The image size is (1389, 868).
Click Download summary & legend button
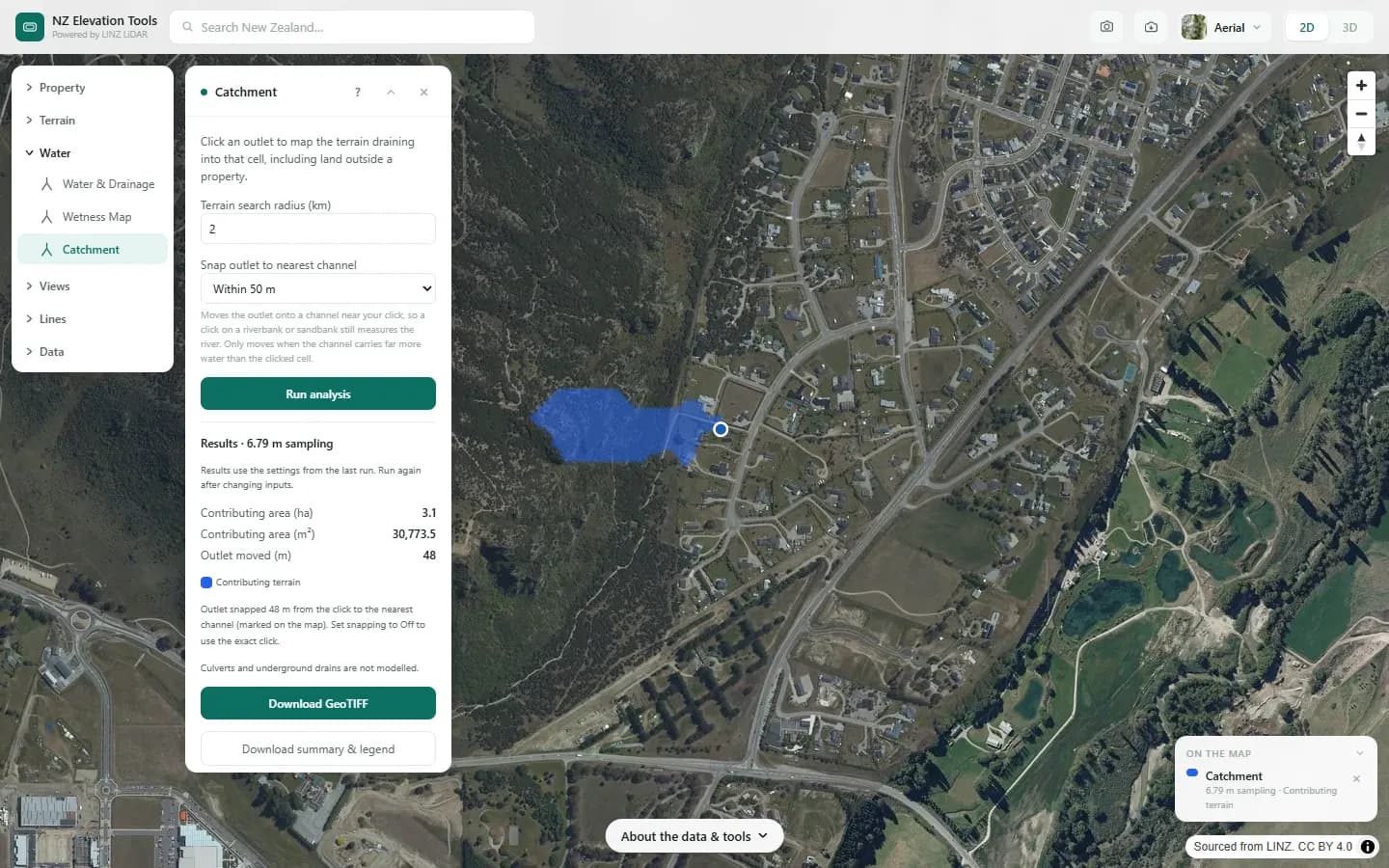pos(318,748)
